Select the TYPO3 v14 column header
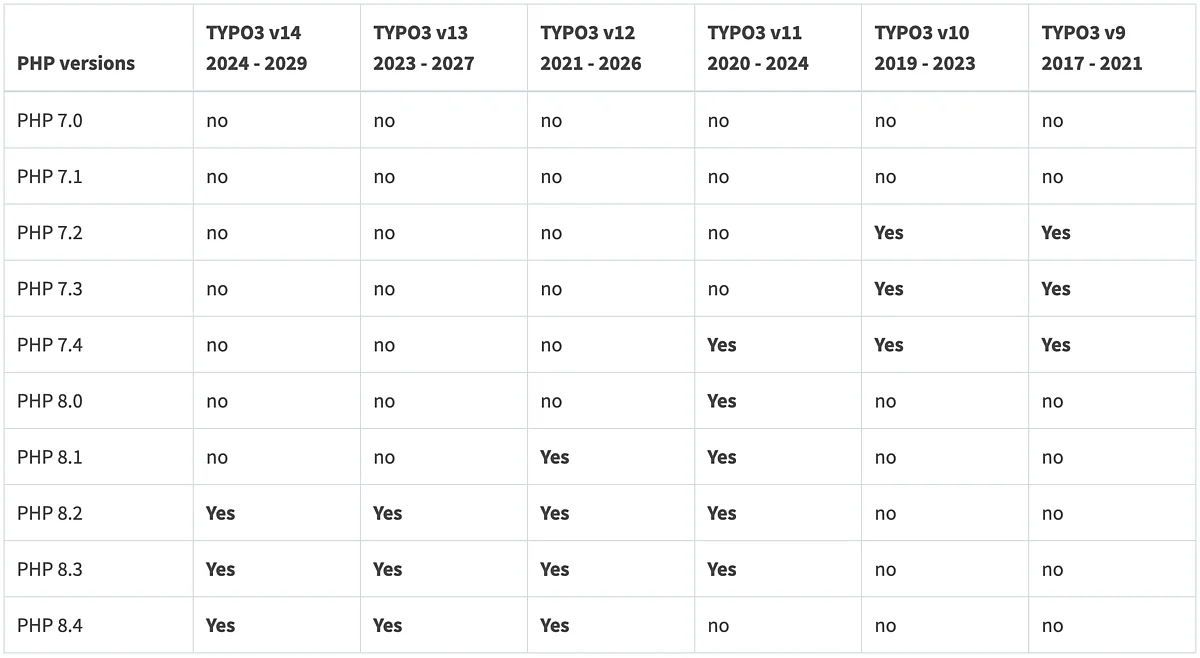This screenshot has height=658, width=1200. click(x=256, y=48)
